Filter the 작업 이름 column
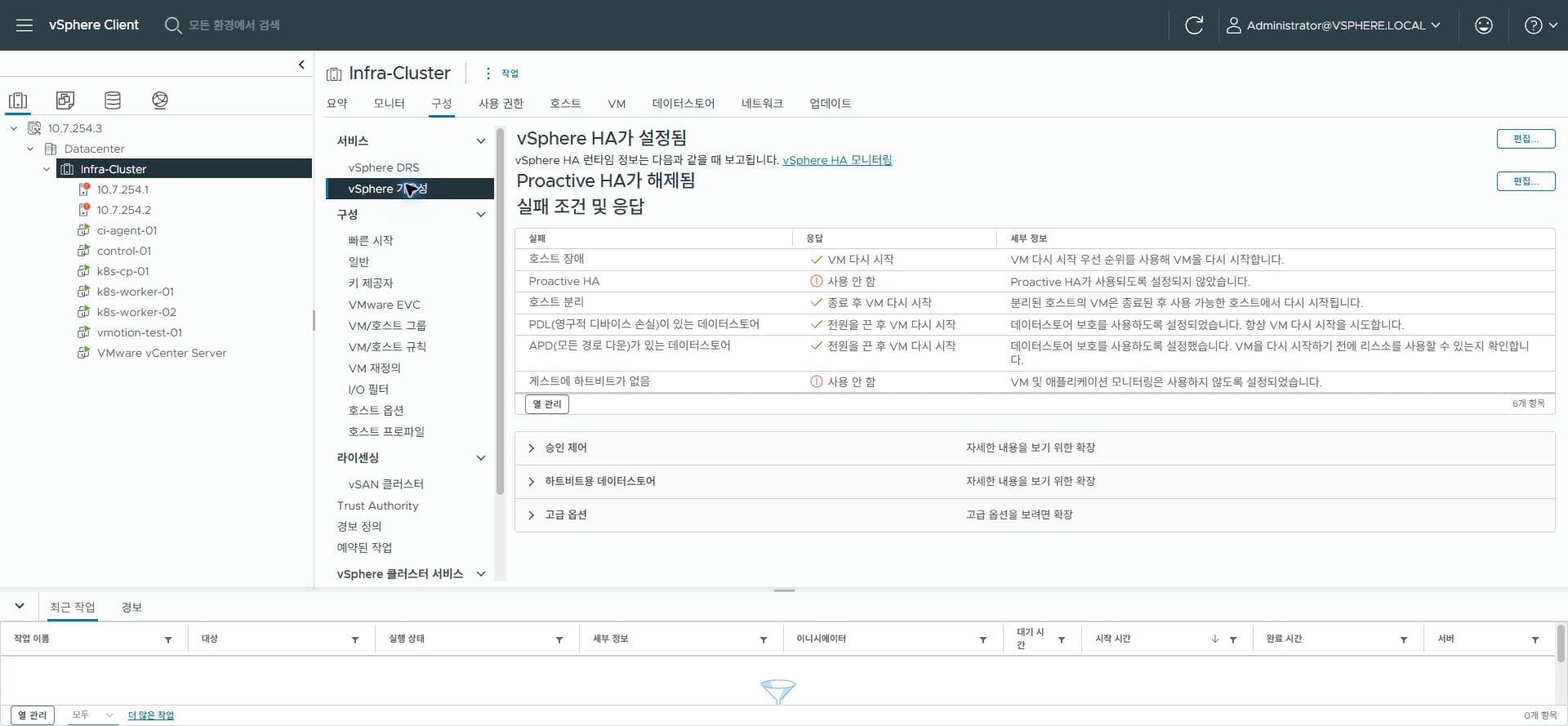 [168, 639]
